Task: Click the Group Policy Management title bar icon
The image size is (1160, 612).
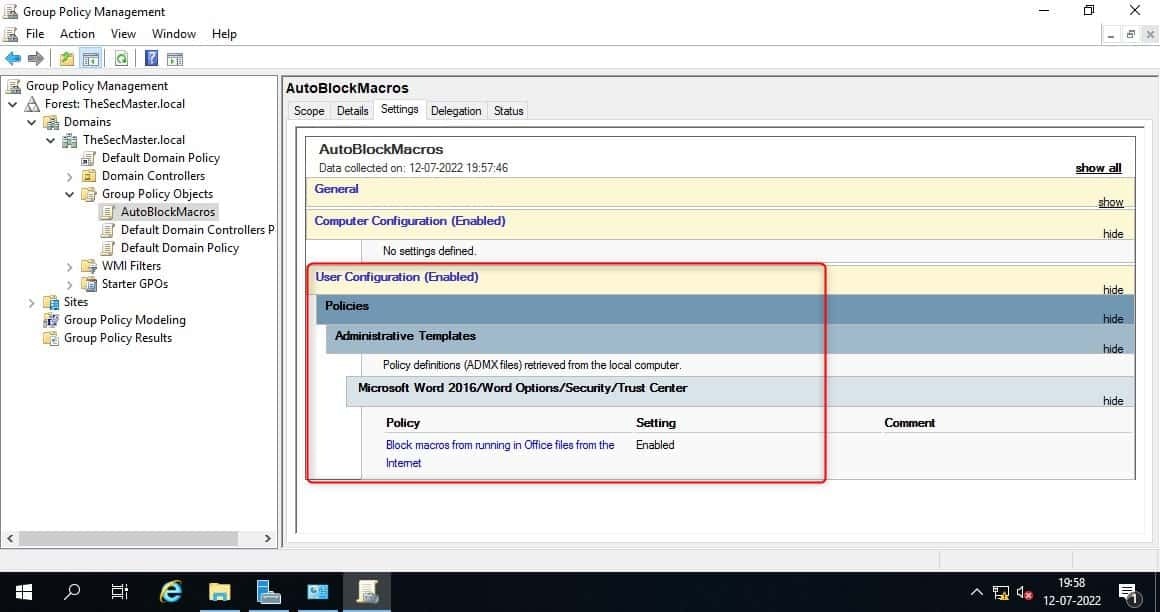Action: point(11,11)
